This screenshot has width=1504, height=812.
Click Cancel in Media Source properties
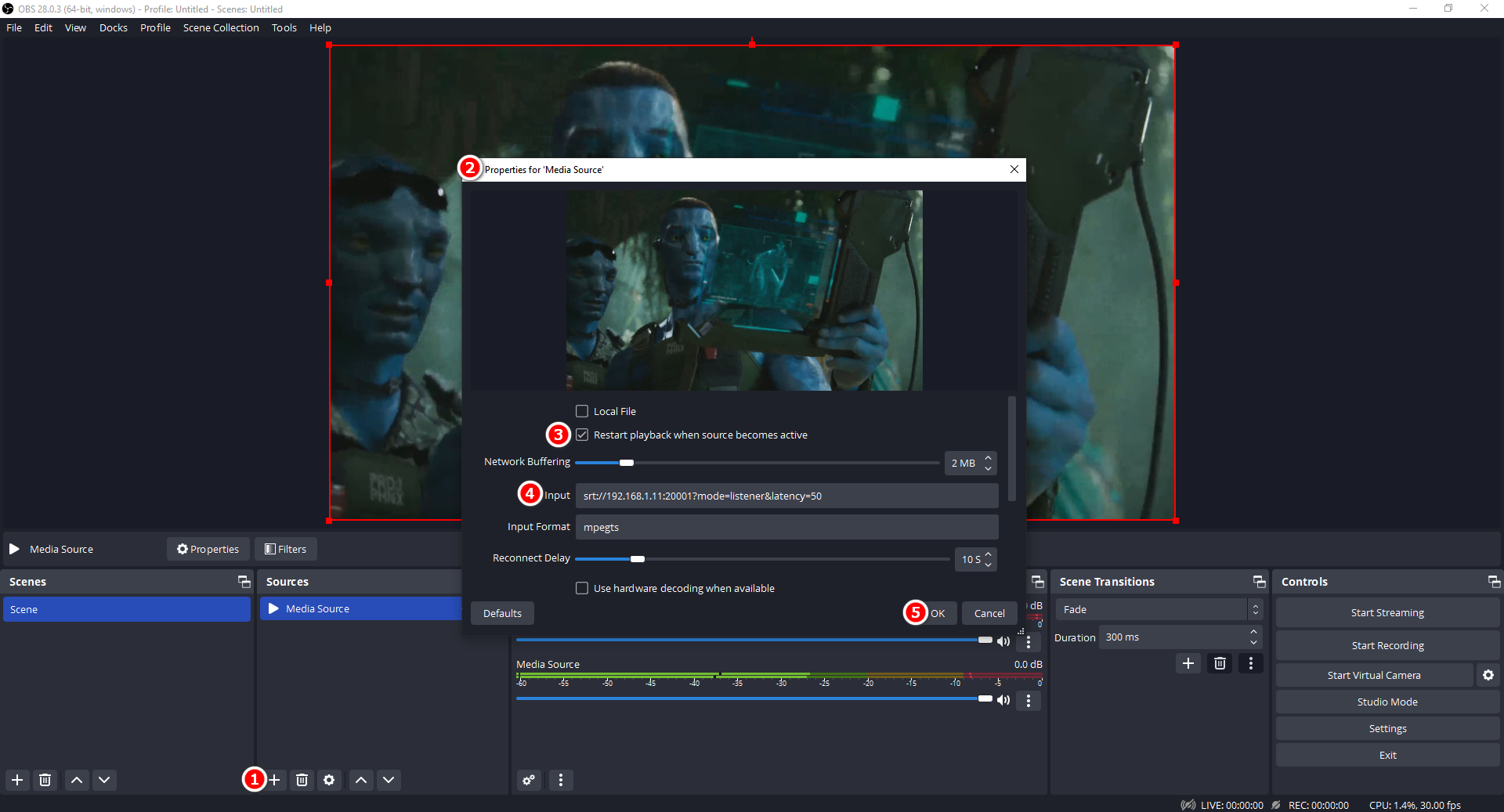(989, 613)
